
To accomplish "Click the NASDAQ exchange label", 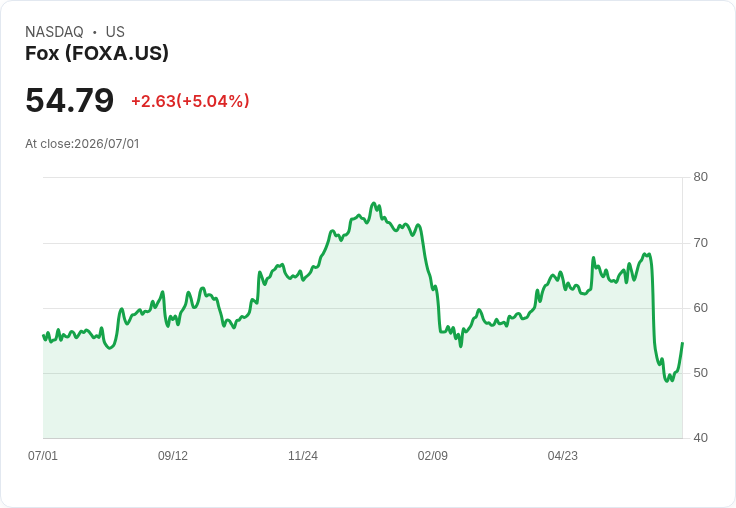I will click(54, 31).
